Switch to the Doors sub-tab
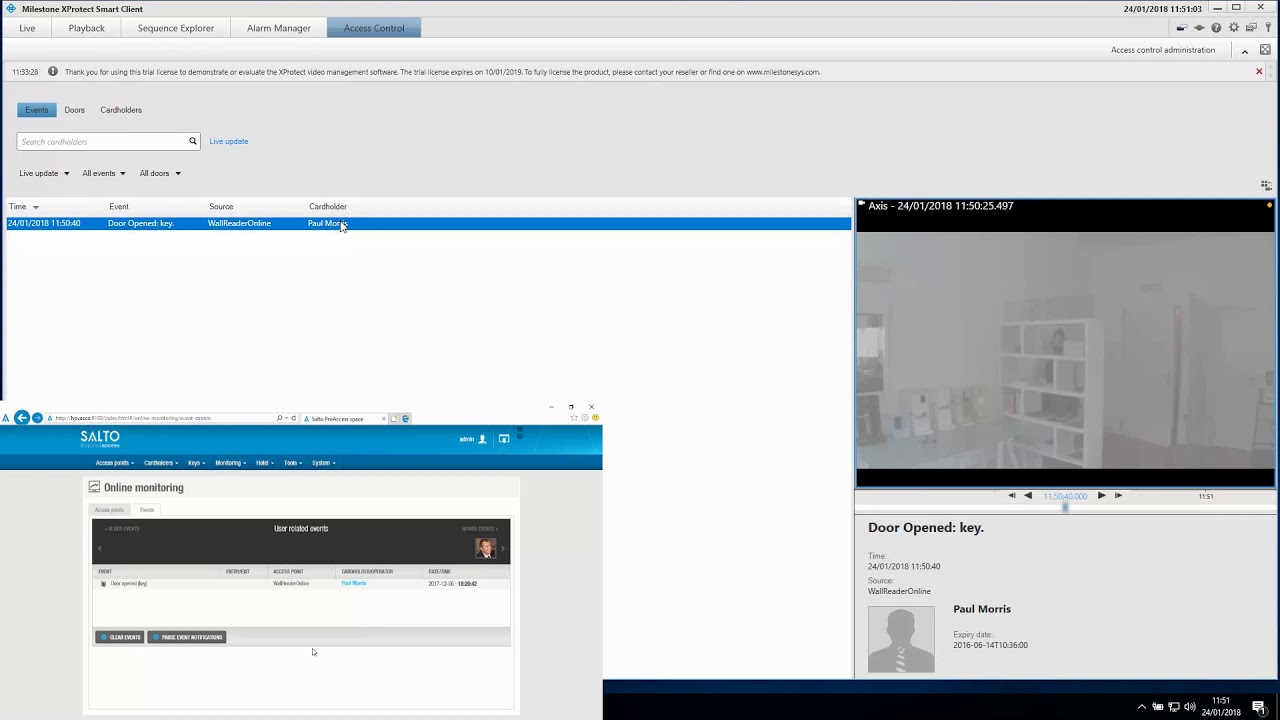 [x=74, y=110]
